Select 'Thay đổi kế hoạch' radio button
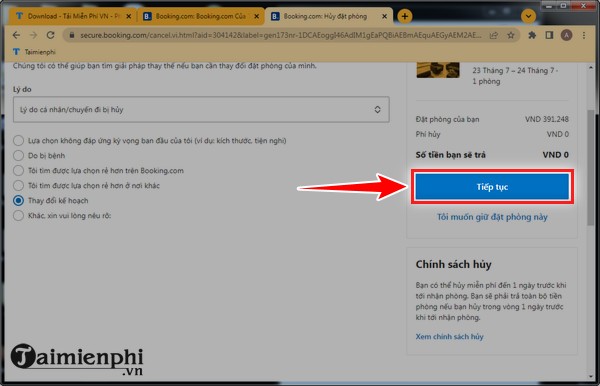This screenshot has height=386, width=600. point(18,200)
